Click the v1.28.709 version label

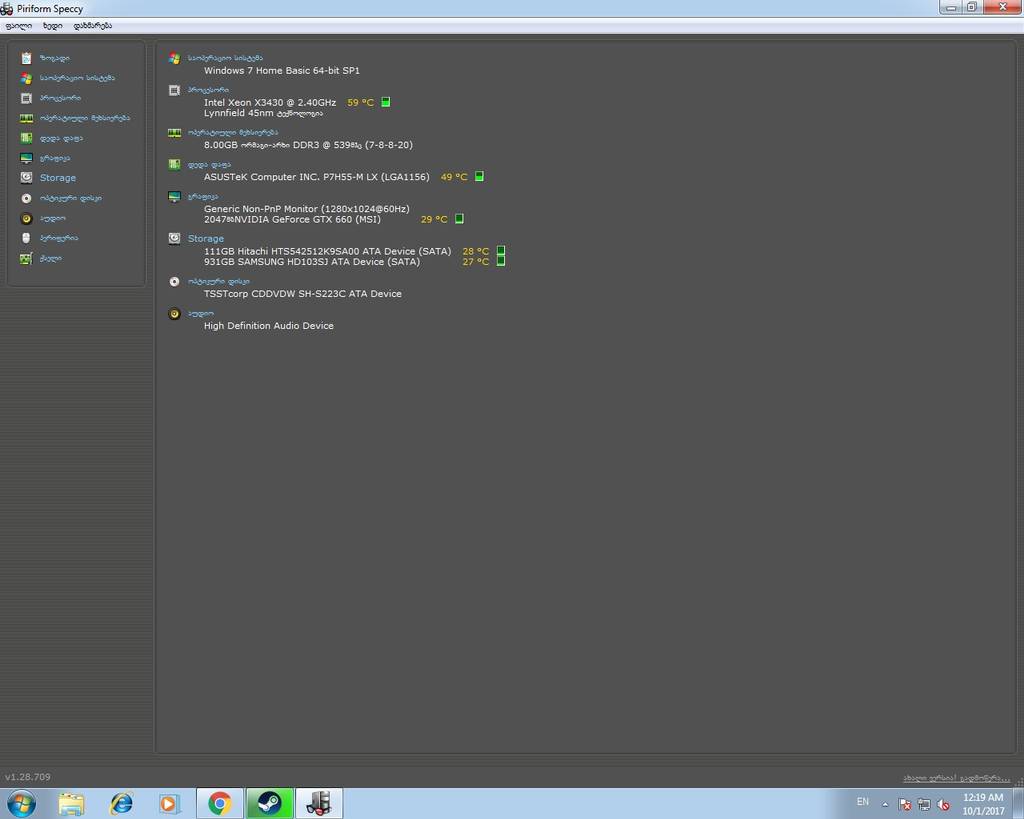pos(27,777)
